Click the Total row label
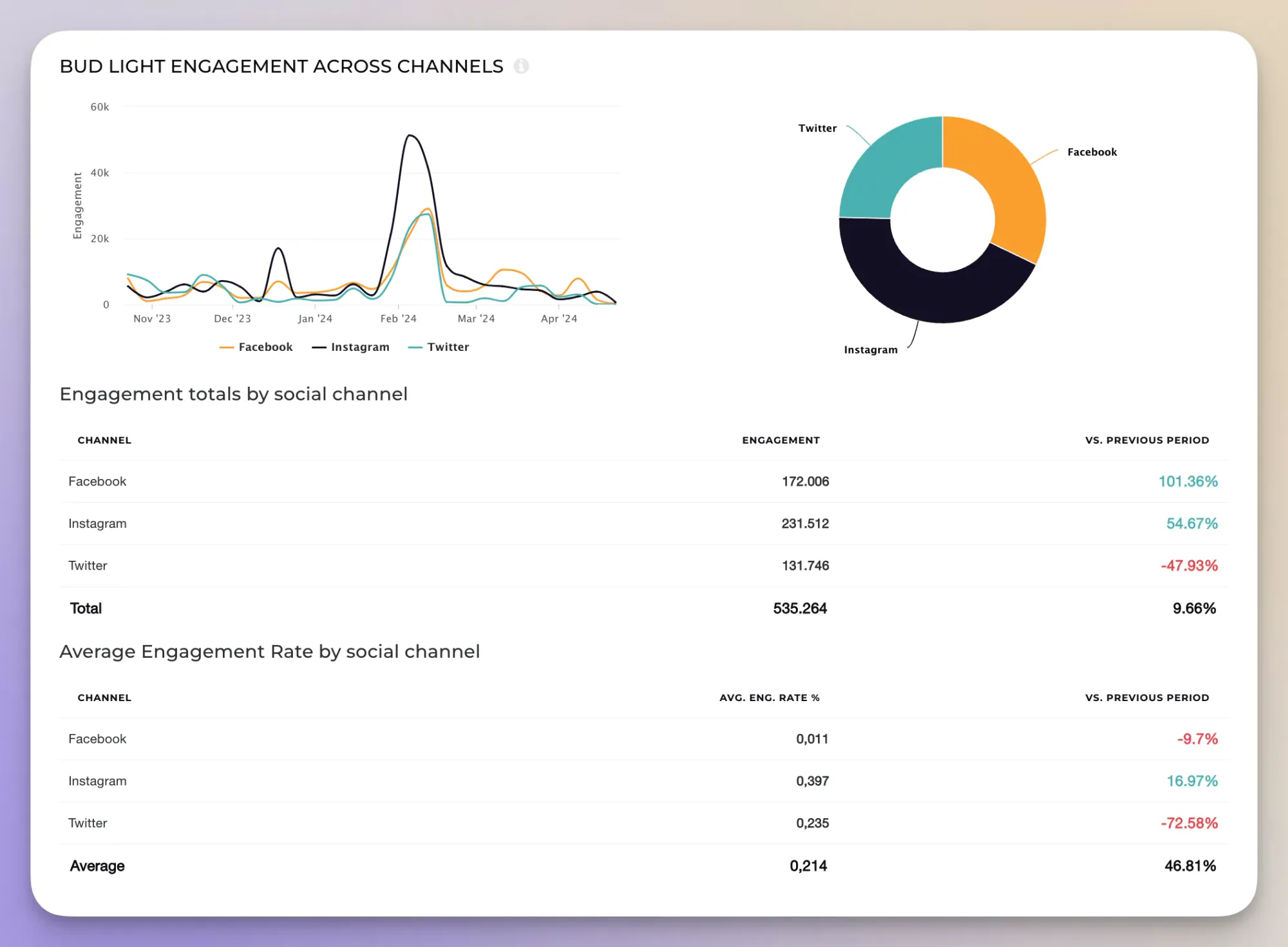Screen dimensions: 1288x947 [86, 608]
